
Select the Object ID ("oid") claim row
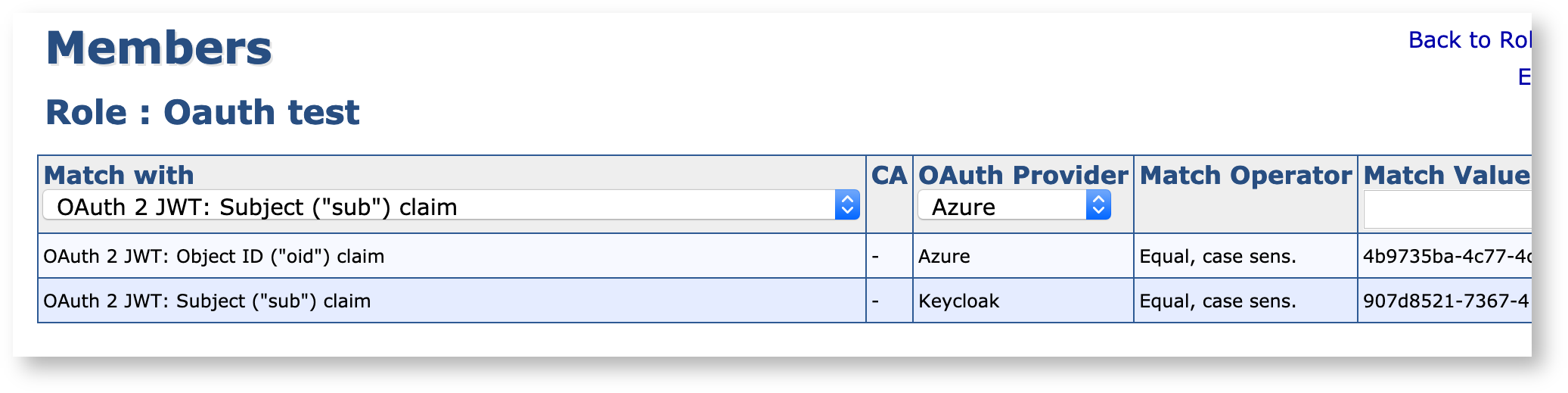click(x=214, y=257)
